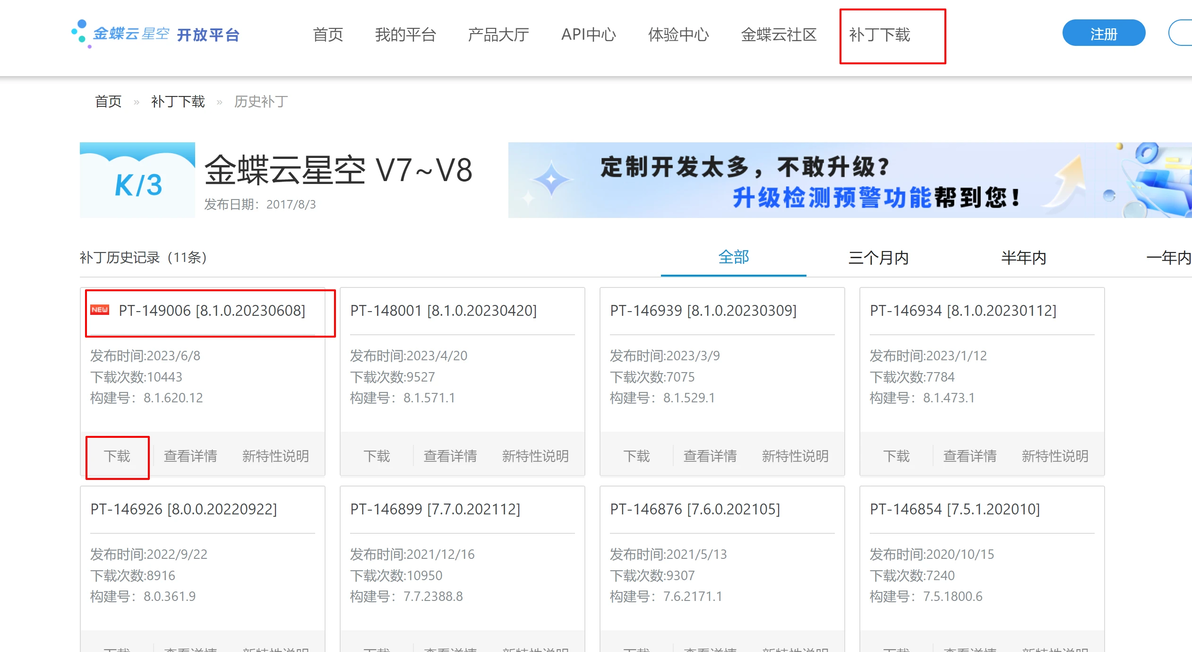This screenshot has height=652, width=1192.
Task: Open the 升级检测预警功能 banner
Action: pos(850,180)
